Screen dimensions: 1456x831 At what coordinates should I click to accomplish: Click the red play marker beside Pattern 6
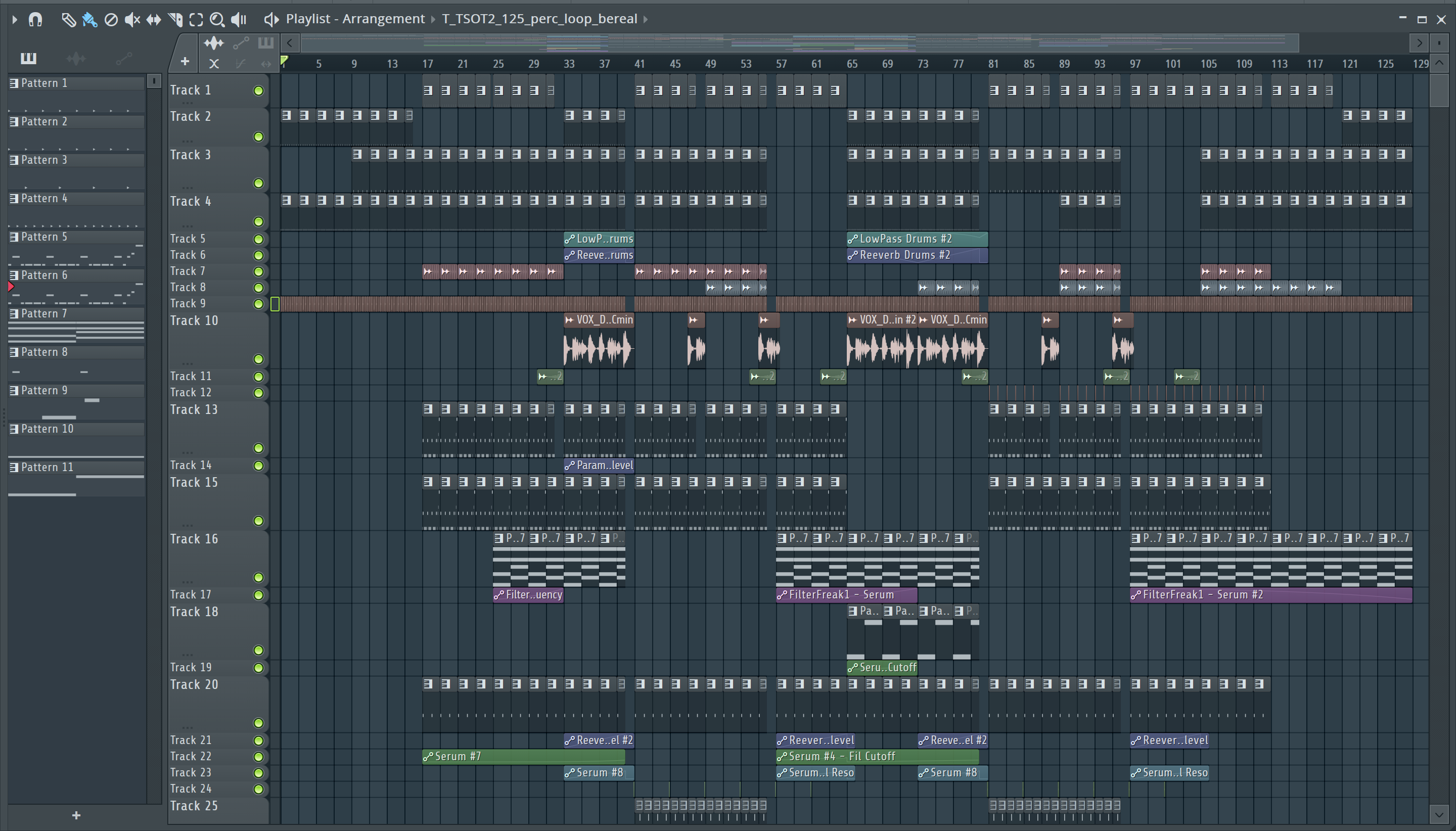tap(11, 287)
